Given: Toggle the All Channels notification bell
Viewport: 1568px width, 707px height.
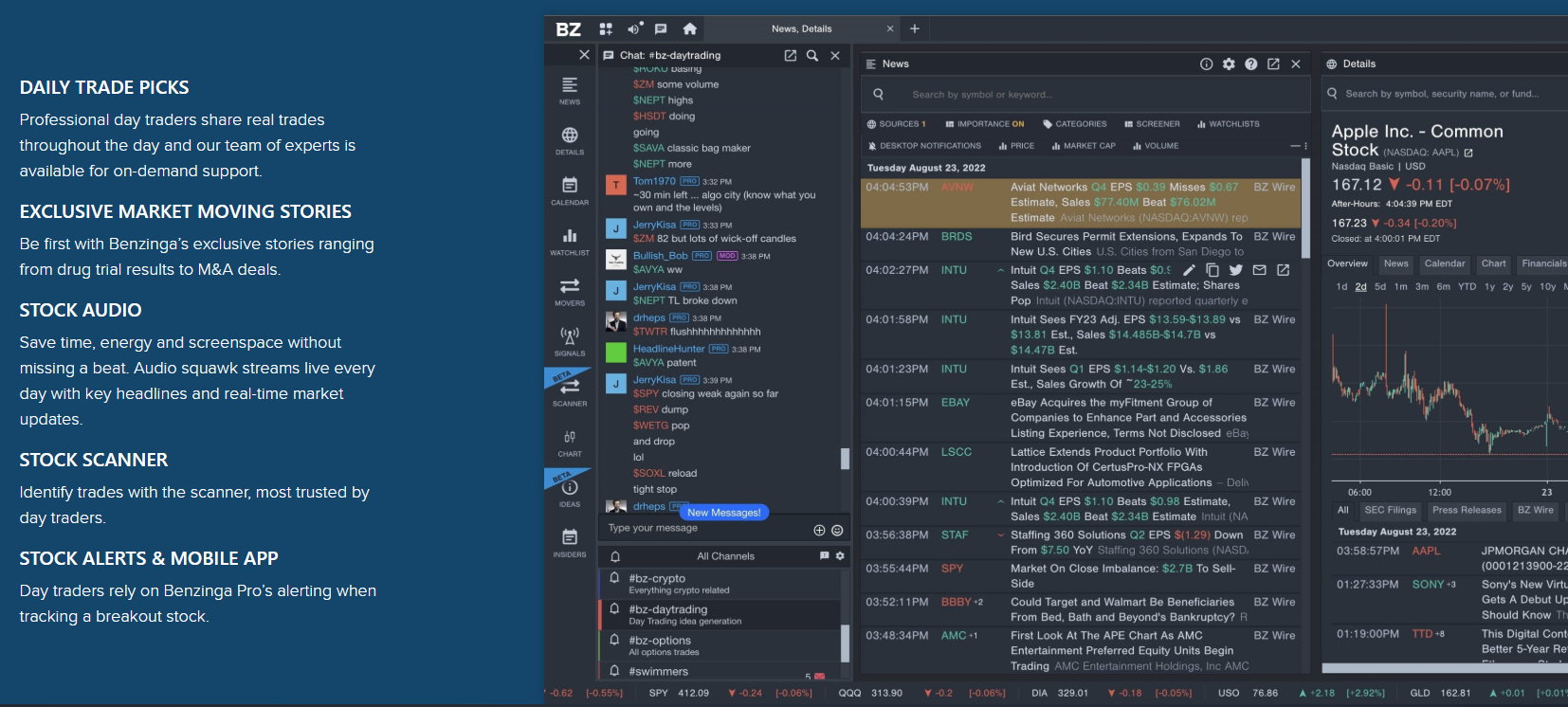Looking at the screenshot, I should click(615, 556).
